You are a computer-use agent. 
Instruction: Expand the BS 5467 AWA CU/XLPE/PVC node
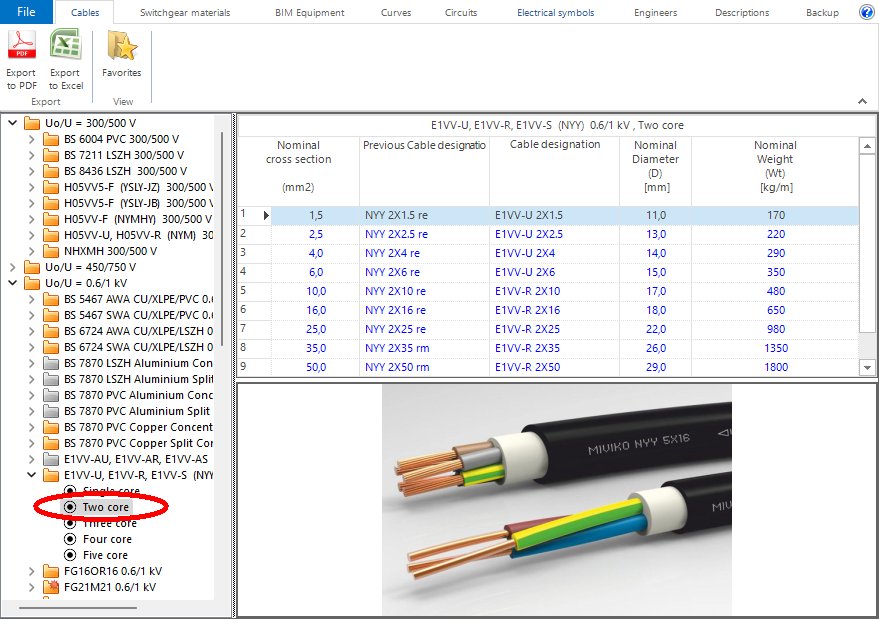(x=33, y=299)
